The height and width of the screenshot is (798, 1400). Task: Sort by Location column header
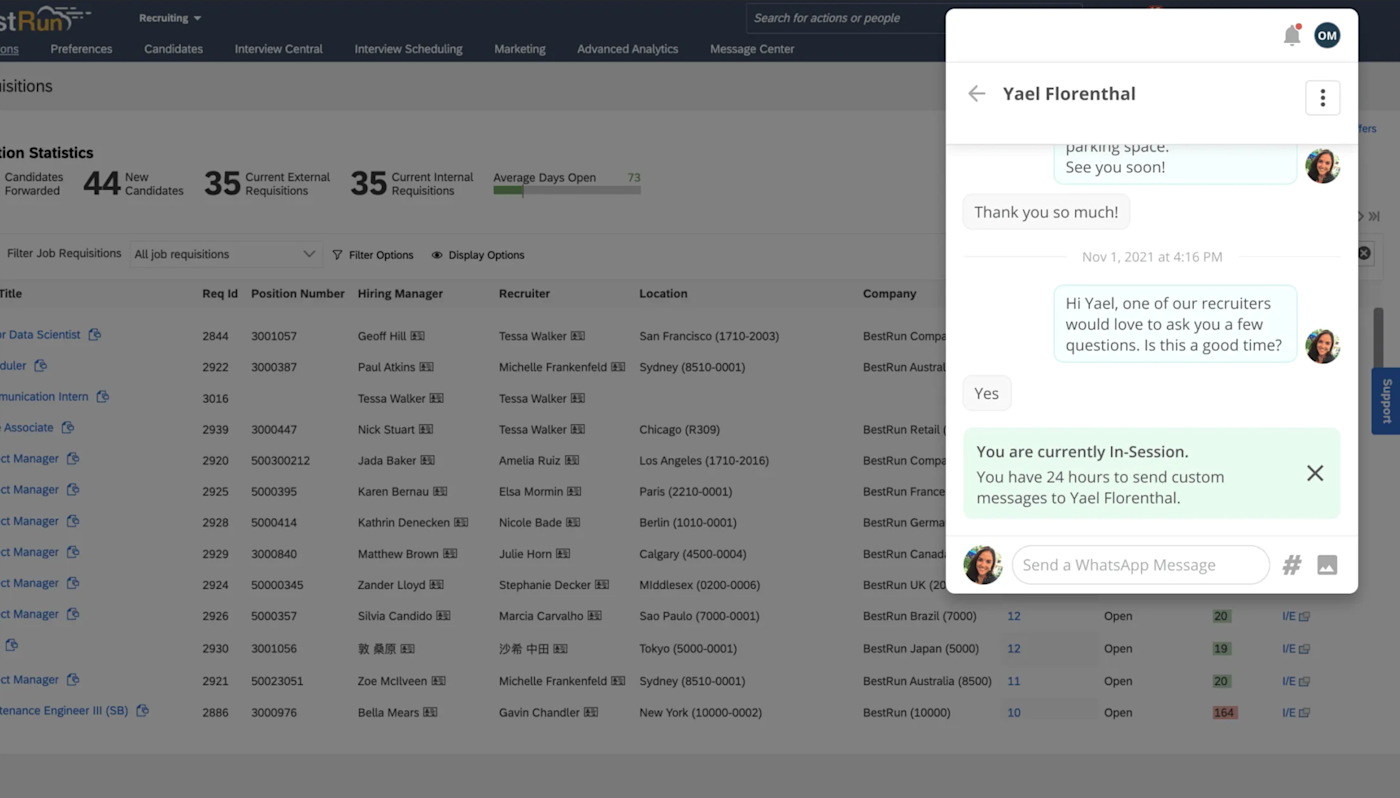[663, 294]
